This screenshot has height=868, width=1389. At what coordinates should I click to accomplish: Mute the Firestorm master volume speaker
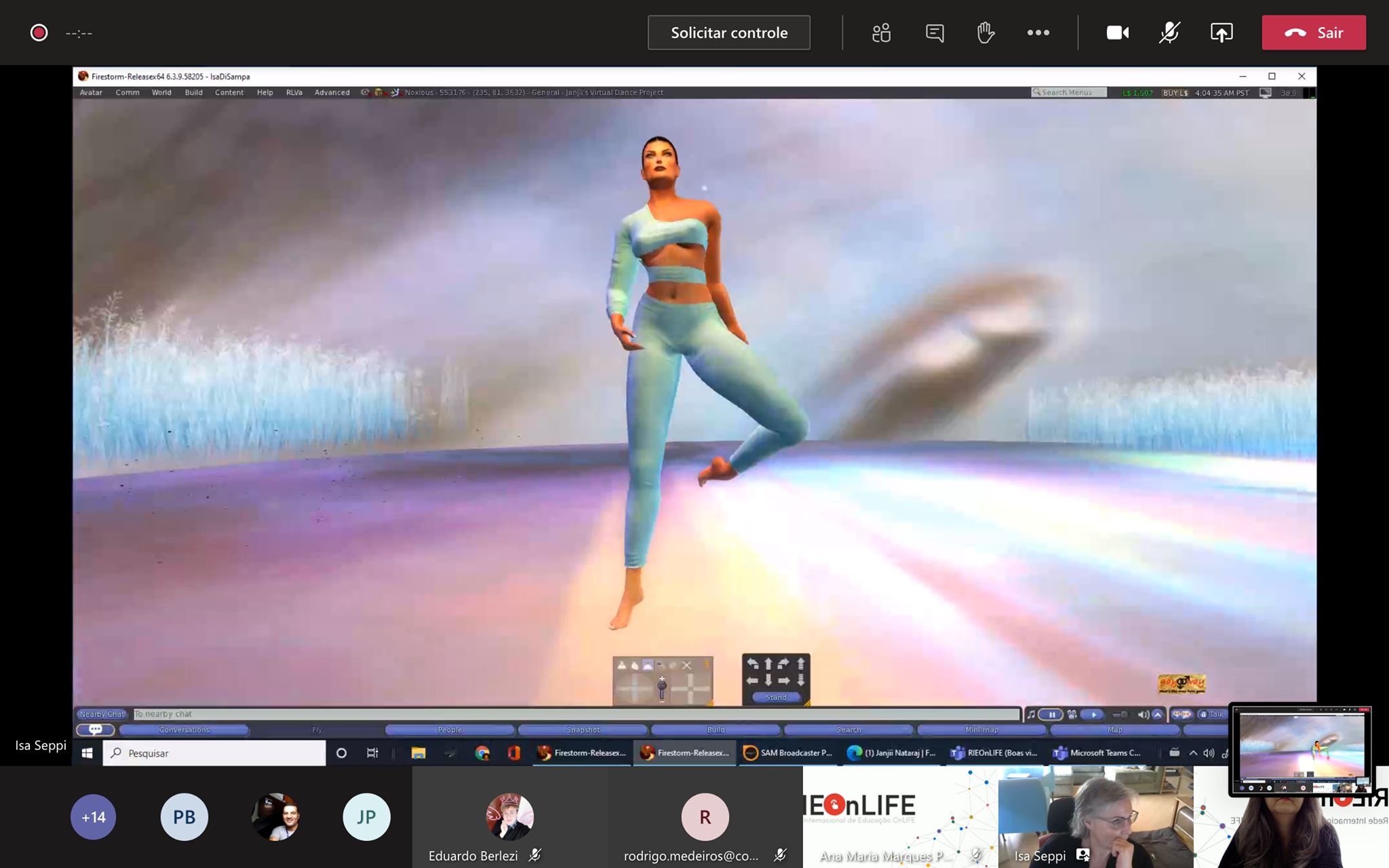point(1143,714)
